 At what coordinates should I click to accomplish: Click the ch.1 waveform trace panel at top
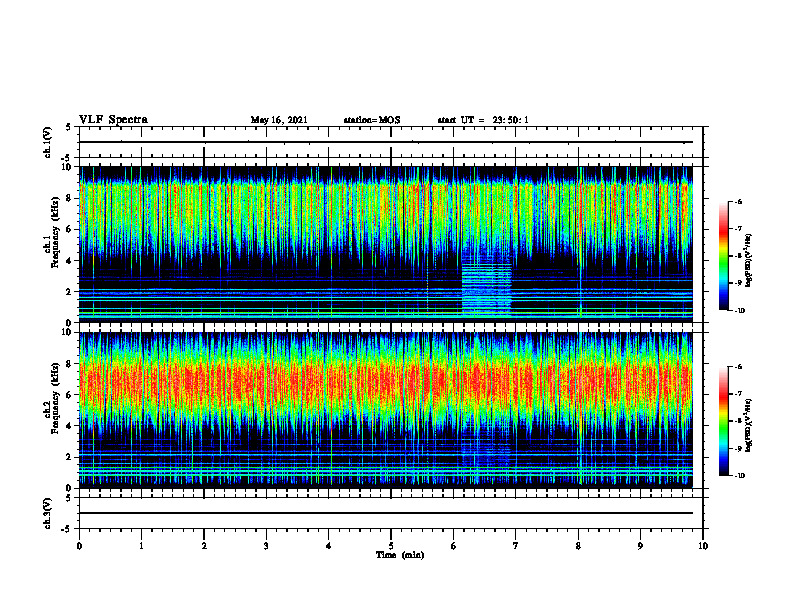point(391,142)
